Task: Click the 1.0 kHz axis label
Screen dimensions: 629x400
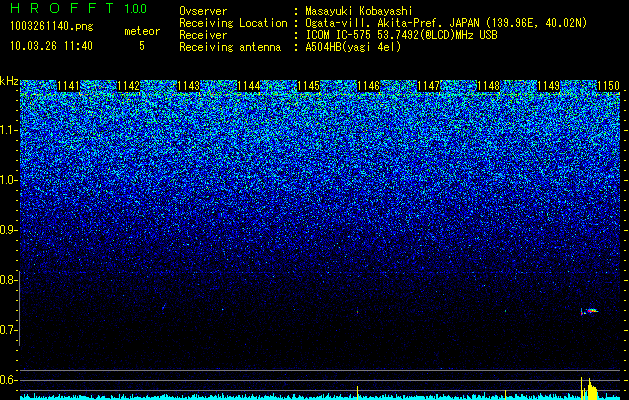Action: pos(8,180)
